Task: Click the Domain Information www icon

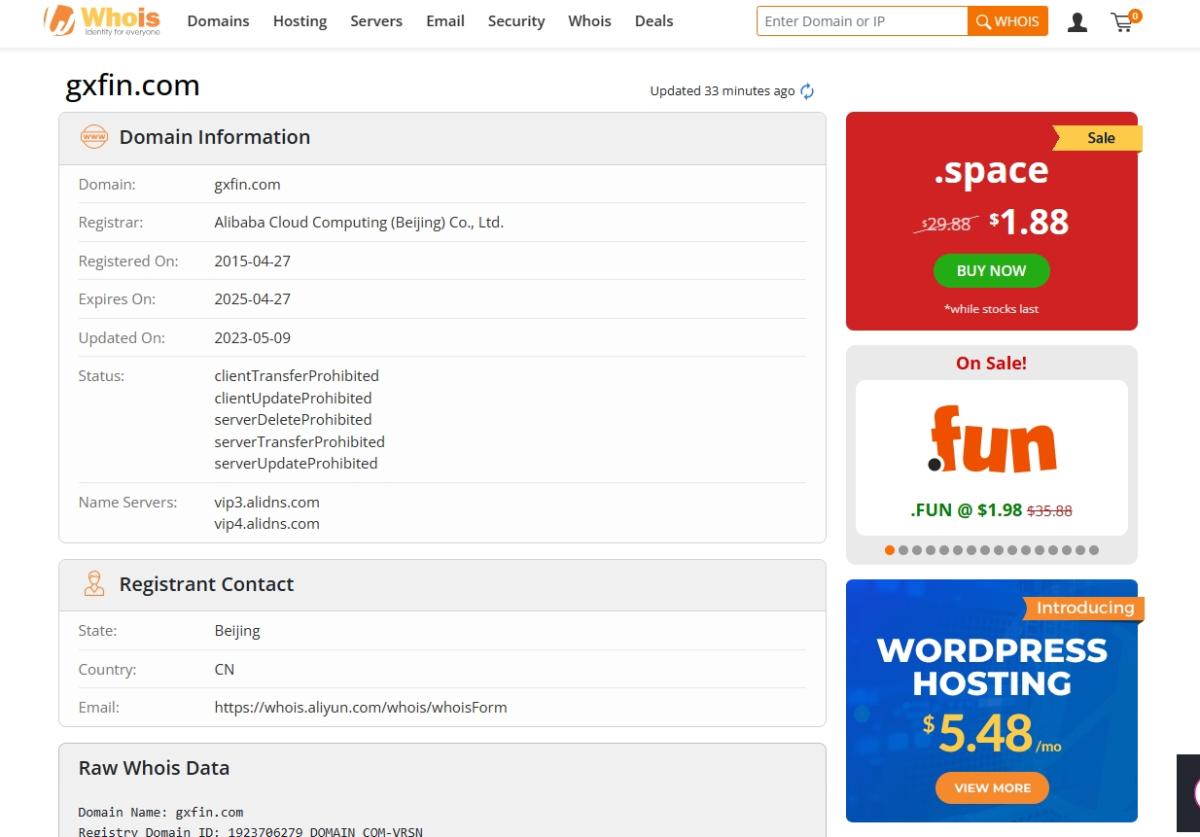Action: tap(94, 137)
